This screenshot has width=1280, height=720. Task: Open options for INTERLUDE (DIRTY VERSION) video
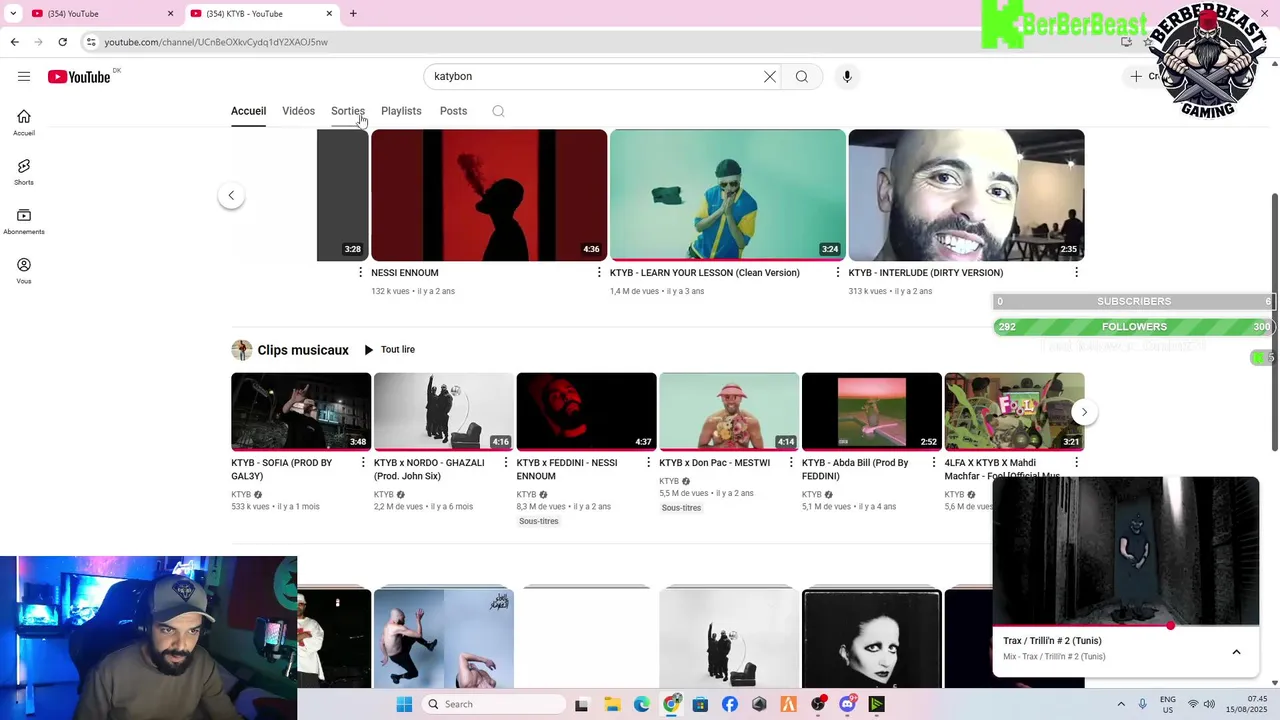point(1076,272)
